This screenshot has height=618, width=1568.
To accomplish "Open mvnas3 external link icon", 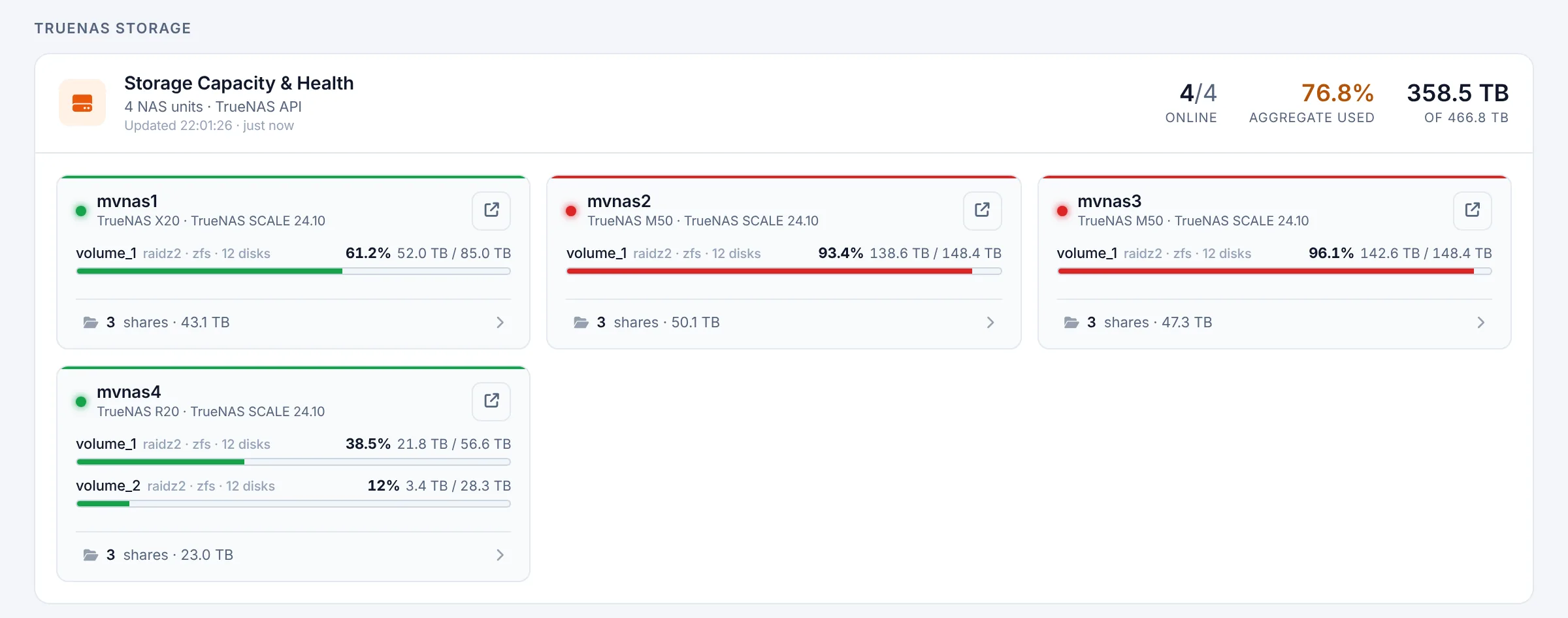I will coord(1472,210).
